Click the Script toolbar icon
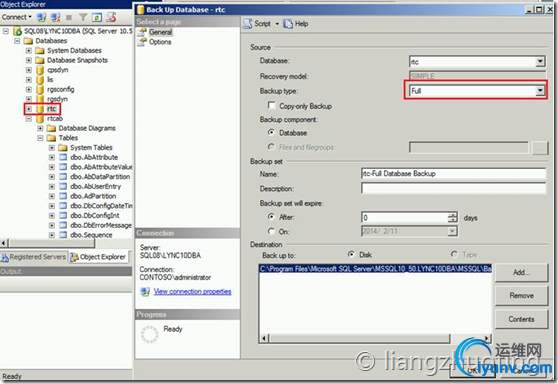The height and width of the screenshot is (384, 558). coord(247,24)
